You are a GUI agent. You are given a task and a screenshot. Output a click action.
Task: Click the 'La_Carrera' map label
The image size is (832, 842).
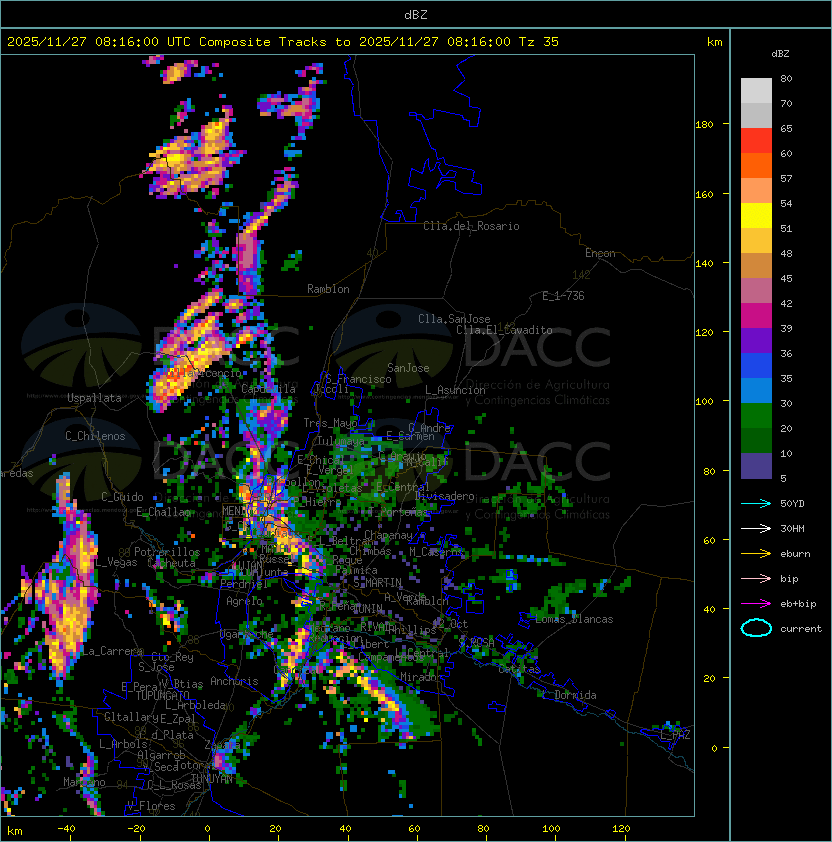(112, 651)
